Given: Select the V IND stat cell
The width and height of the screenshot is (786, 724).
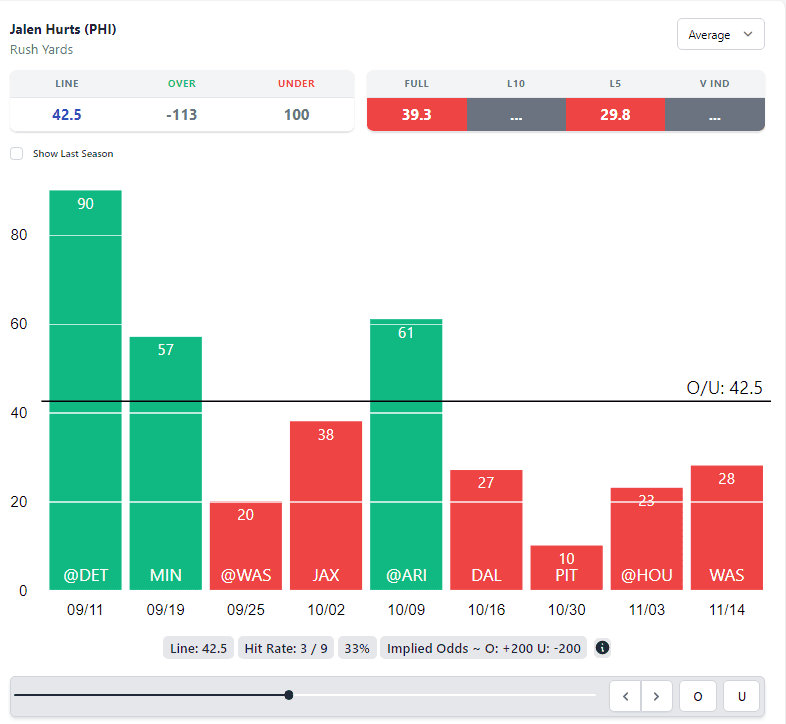Looking at the screenshot, I should click(x=714, y=115).
